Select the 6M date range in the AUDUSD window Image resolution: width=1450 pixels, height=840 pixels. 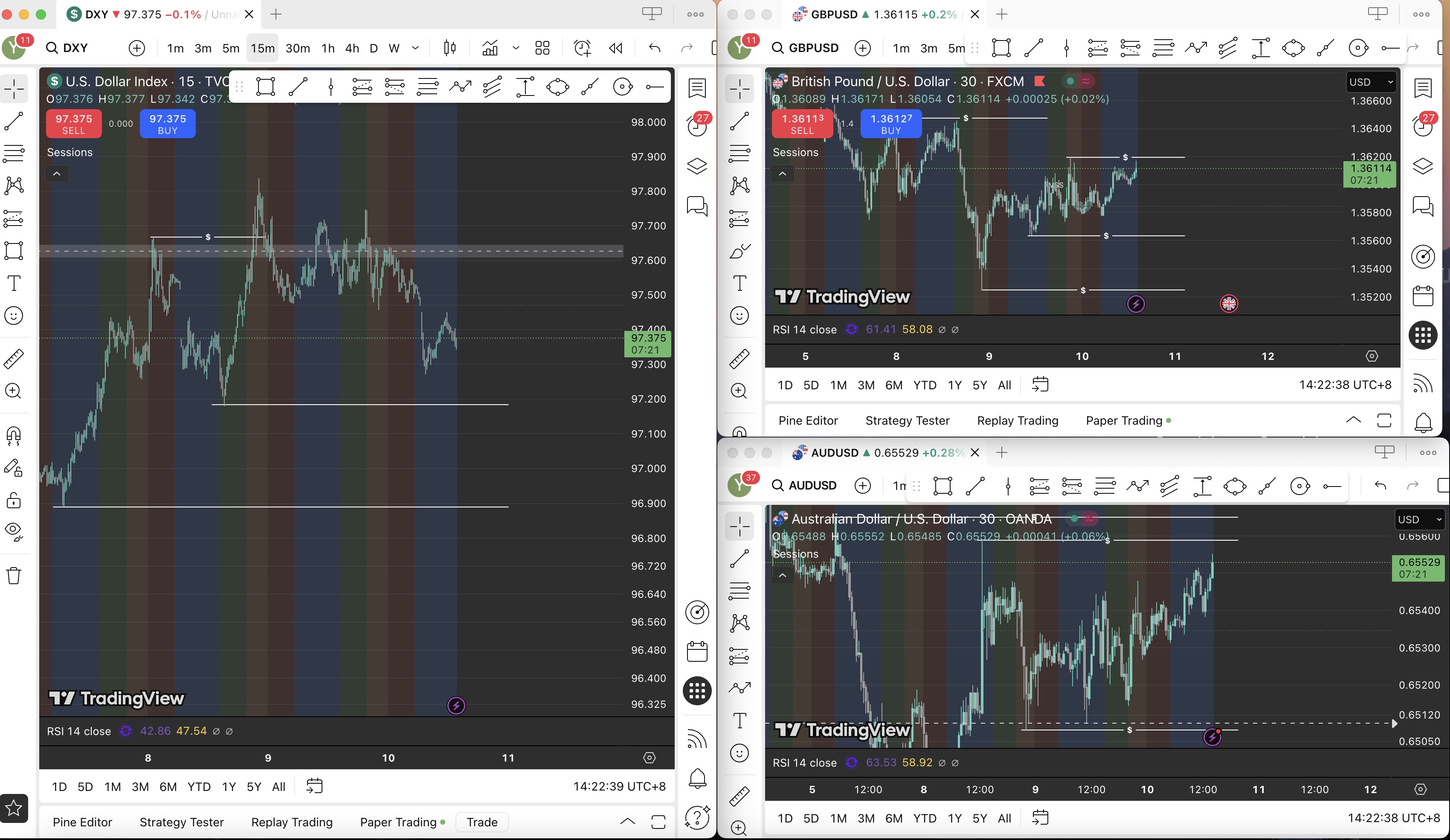[x=893, y=818]
